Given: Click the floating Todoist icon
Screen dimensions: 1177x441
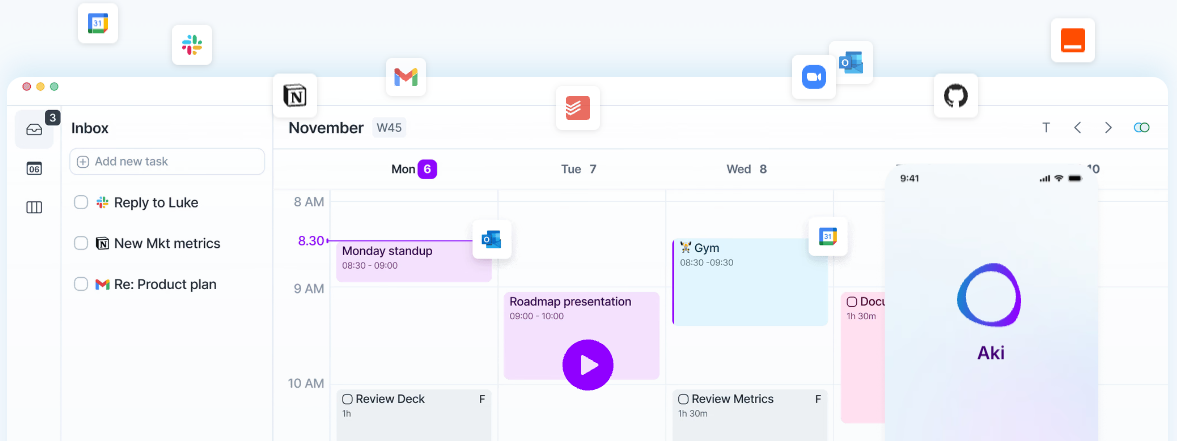Looking at the screenshot, I should point(578,108).
